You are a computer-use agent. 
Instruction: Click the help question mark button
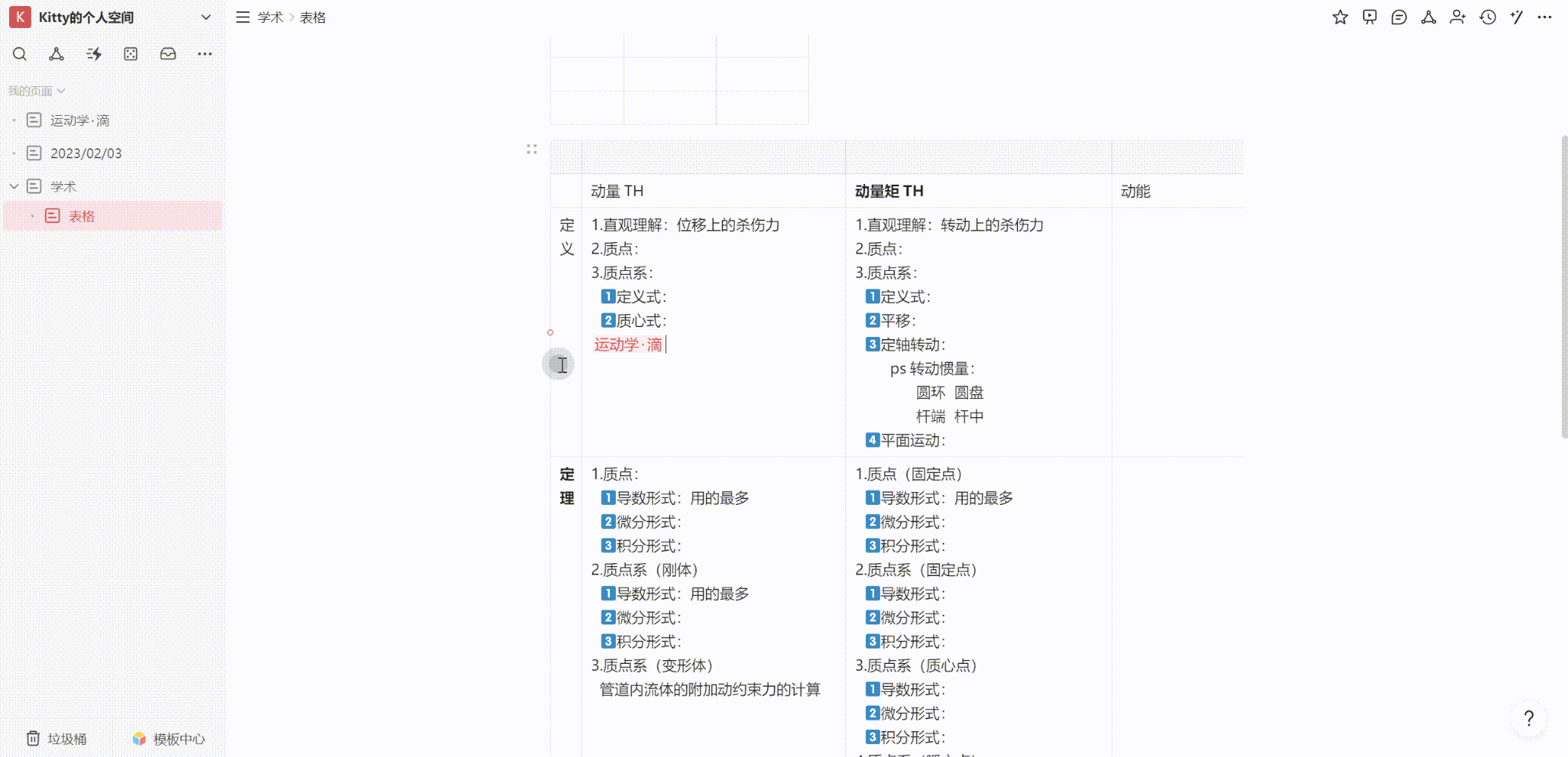coord(1529,718)
